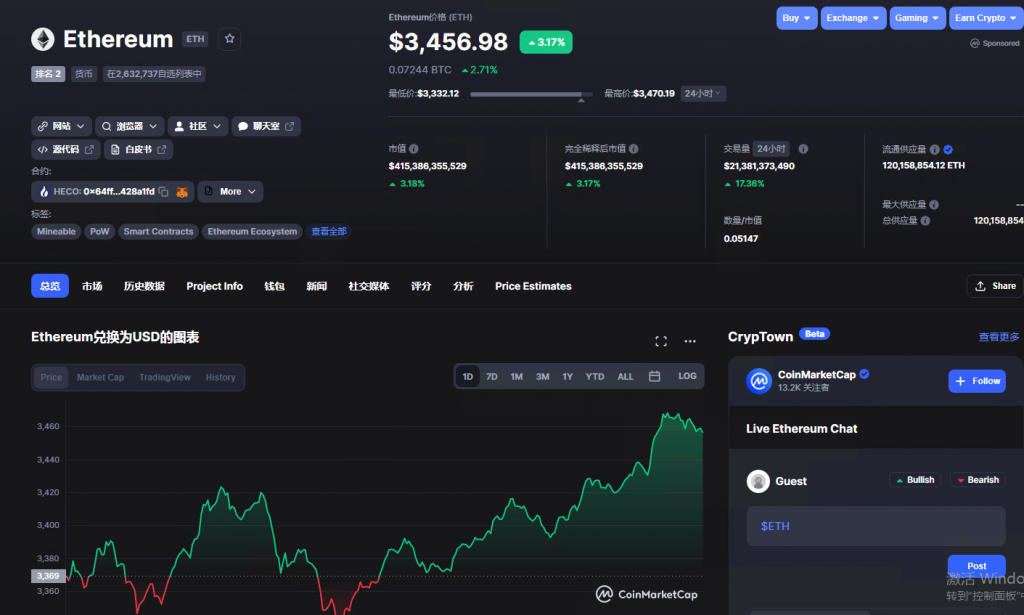This screenshot has height=615, width=1024.
Task: Click the Guest avatar icon
Action: (758, 481)
